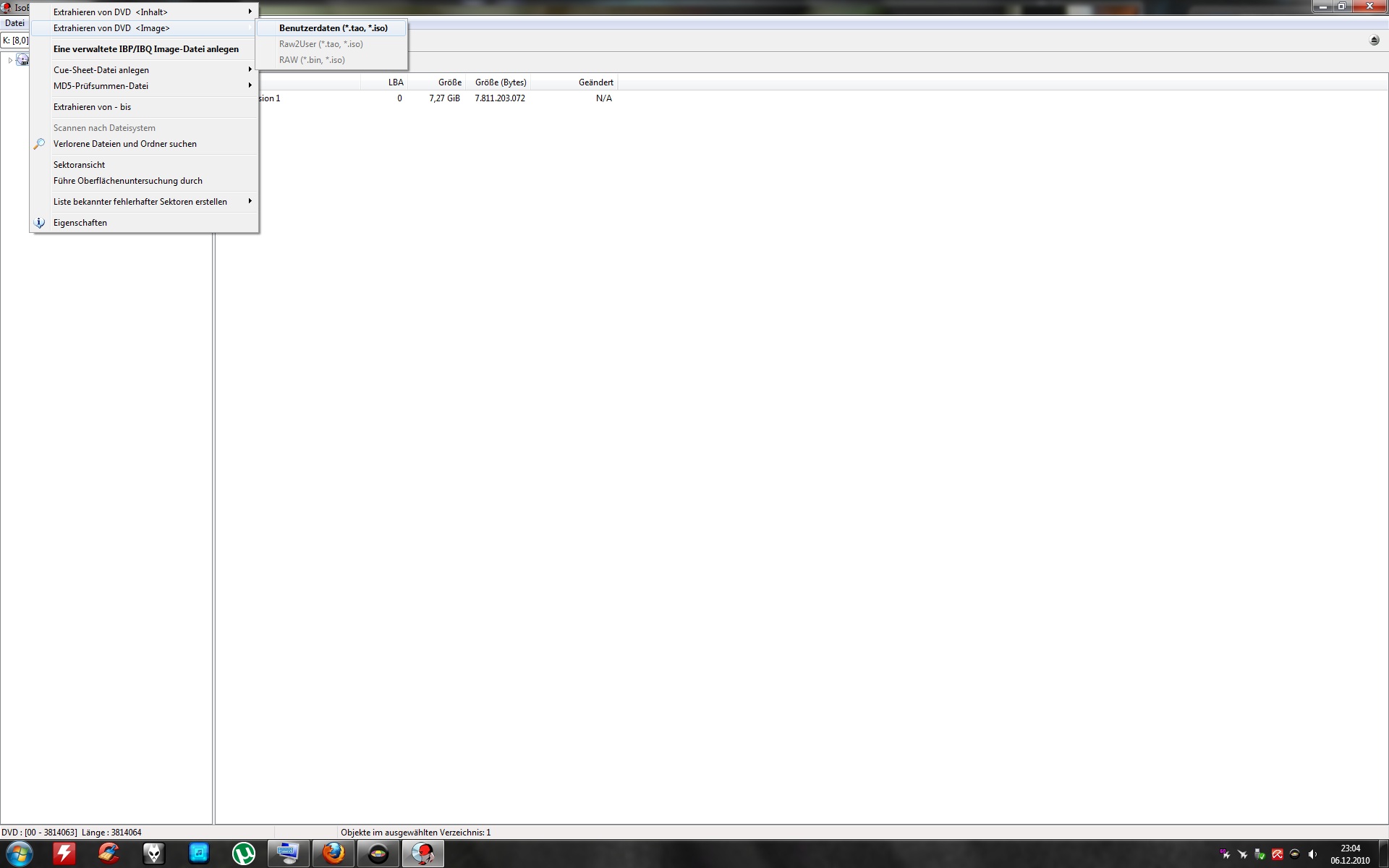Click Sektoransicht menu entry
The width and height of the screenshot is (1389, 868).
tap(80, 165)
